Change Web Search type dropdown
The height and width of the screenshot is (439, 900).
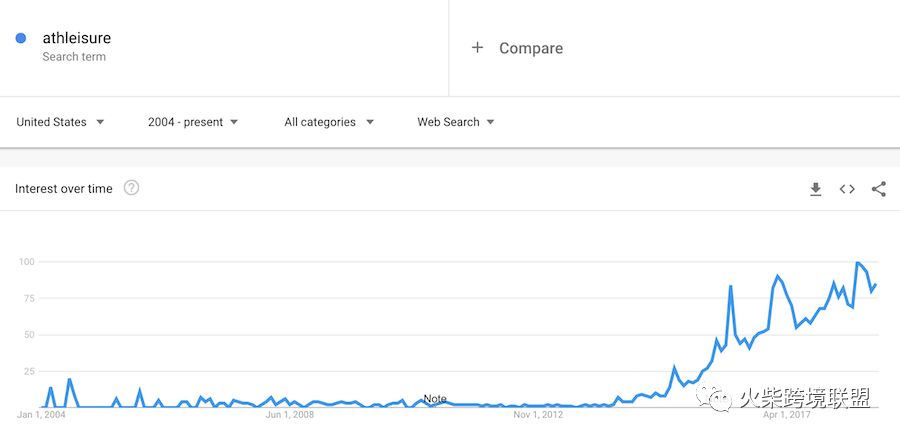click(x=456, y=122)
